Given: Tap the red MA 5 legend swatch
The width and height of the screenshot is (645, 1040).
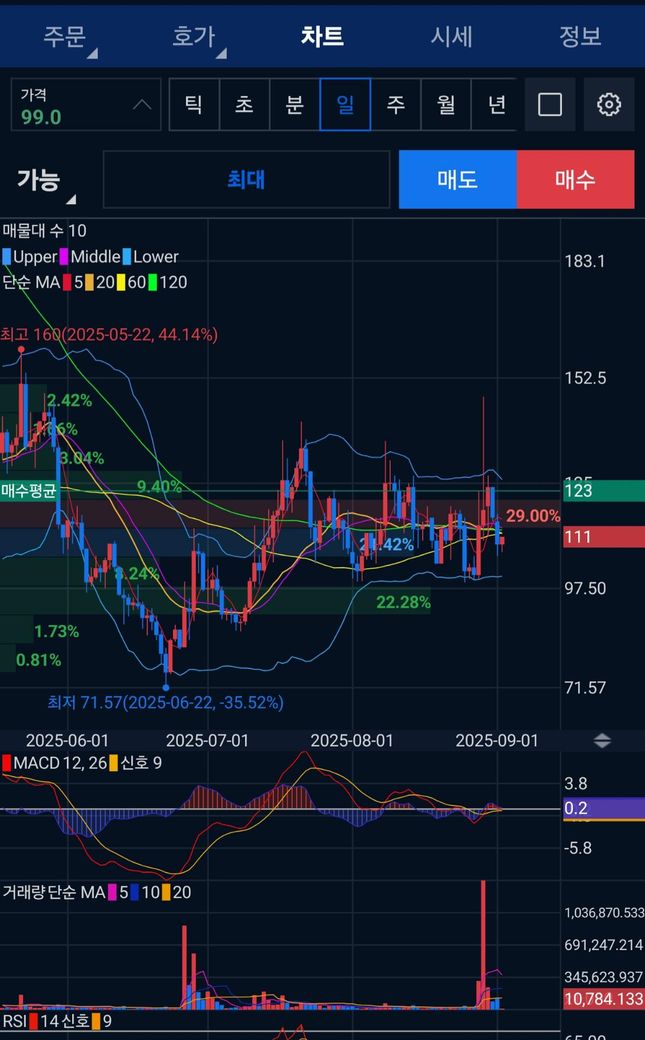Looking at the screenshot, I should pos(67,283).
